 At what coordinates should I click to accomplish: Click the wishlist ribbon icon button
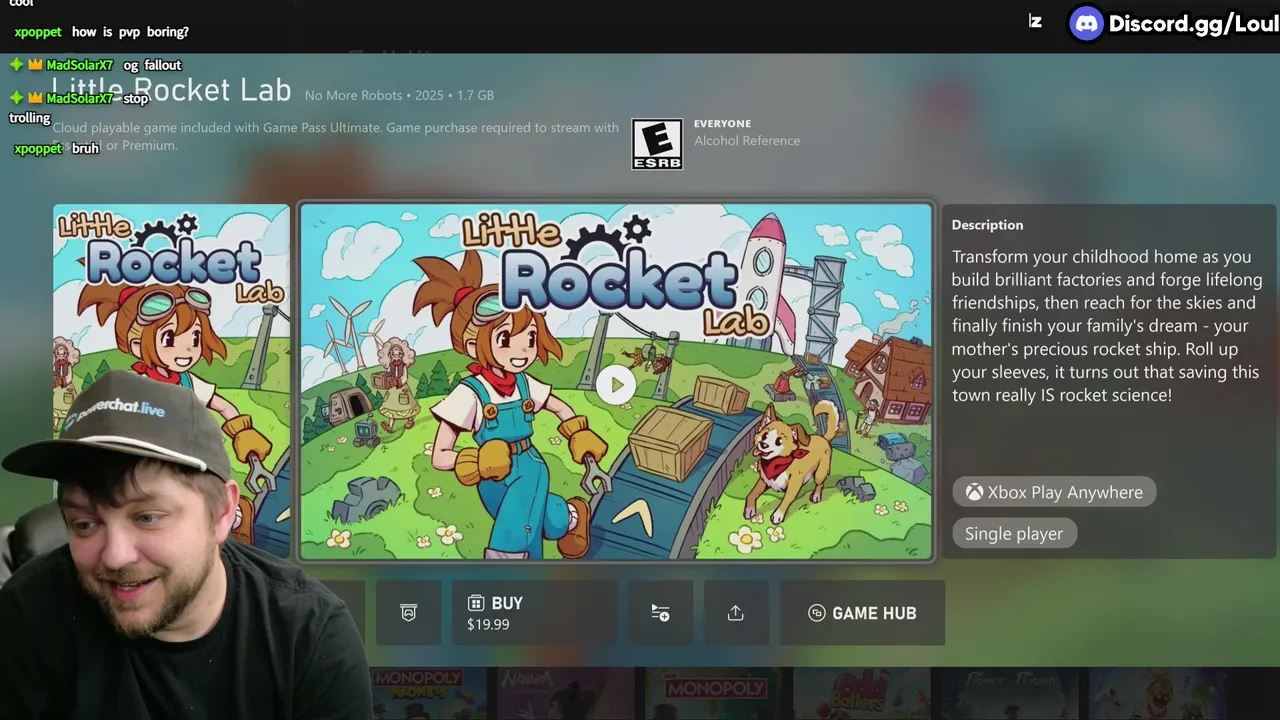[x=408, y=613]
